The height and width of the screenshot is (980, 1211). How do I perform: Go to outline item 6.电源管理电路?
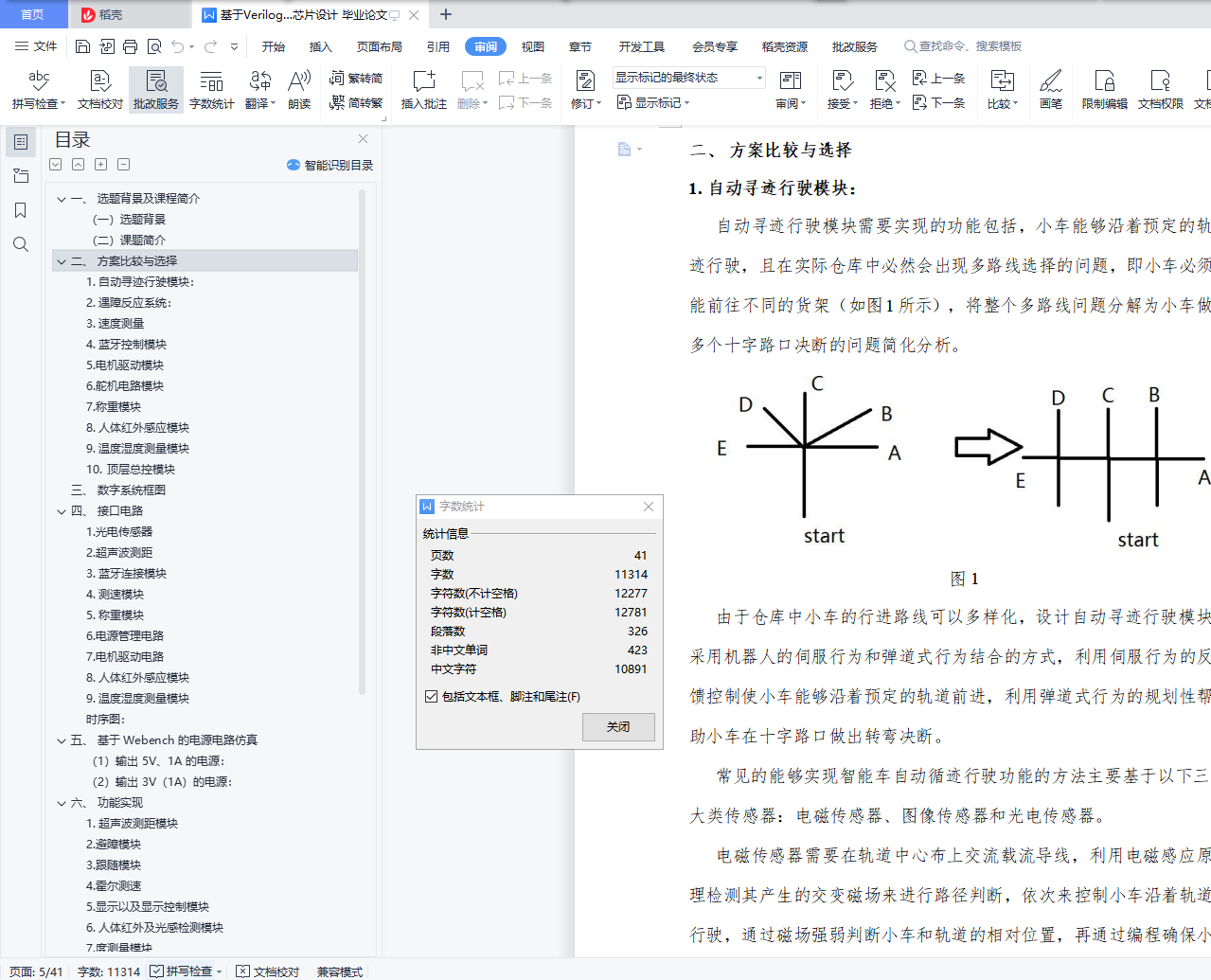pyautogui.click(x=125, y=636)
